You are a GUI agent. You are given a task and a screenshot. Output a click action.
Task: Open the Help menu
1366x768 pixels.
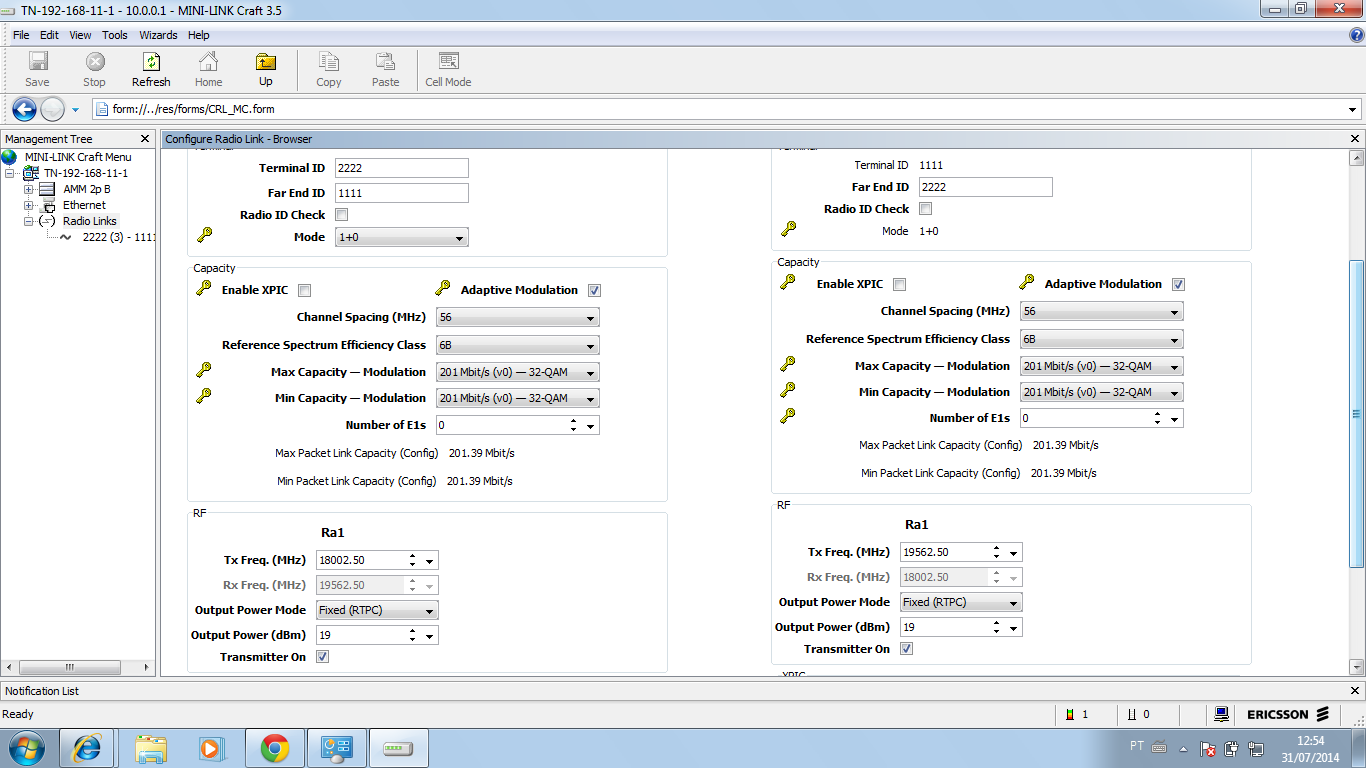pos(198,35)
